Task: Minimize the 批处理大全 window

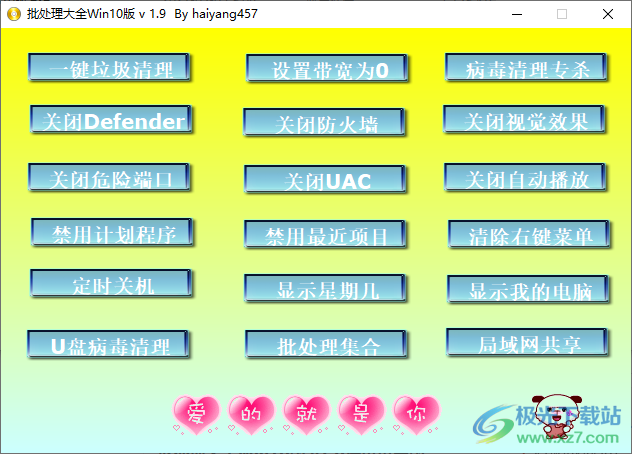Action: pos(517,14)
